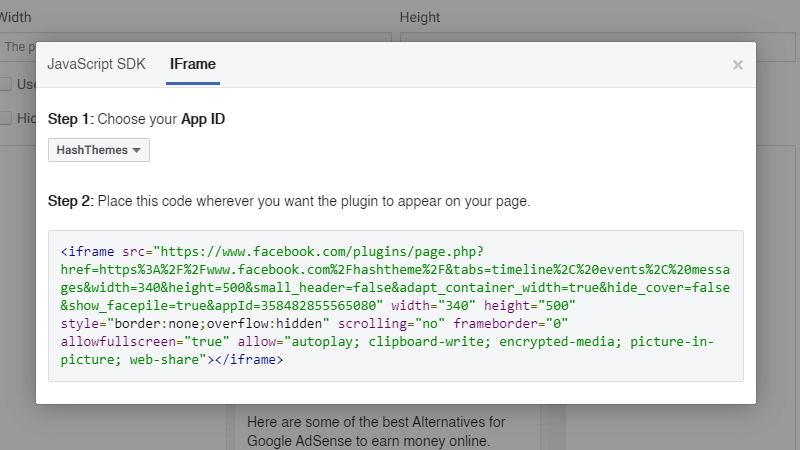The height and width of the screenshot is (450, 800).
Task: Click the scrolling="no" attribute in code
Action: [391, 323]
